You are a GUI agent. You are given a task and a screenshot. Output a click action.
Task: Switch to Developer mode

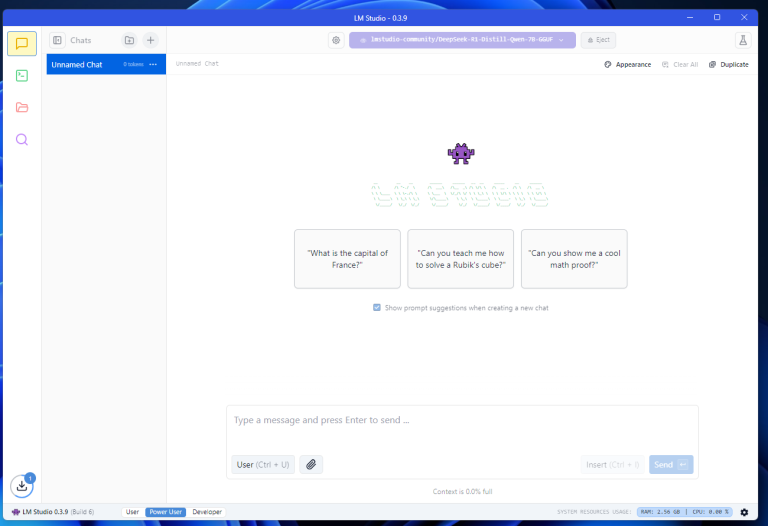[x=207, y=512]
